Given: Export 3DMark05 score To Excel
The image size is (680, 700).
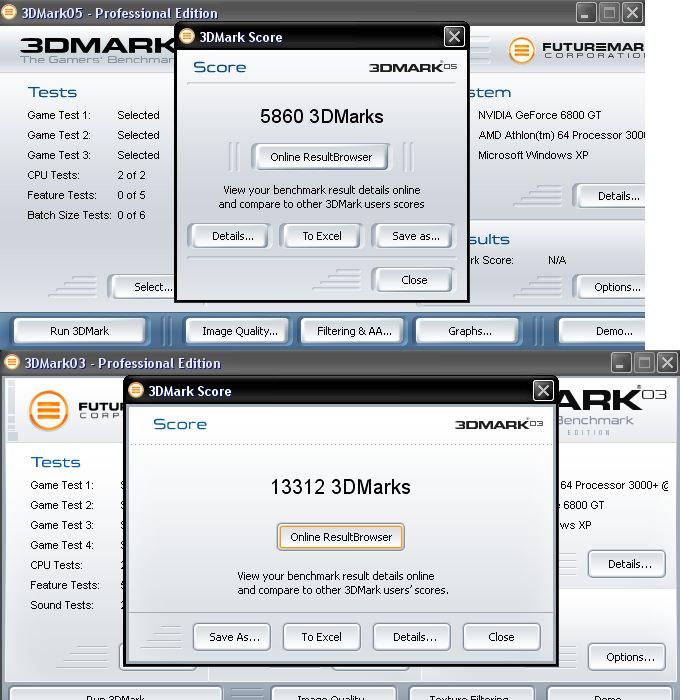Looking at the screenshot, I should tap(321, 236).
